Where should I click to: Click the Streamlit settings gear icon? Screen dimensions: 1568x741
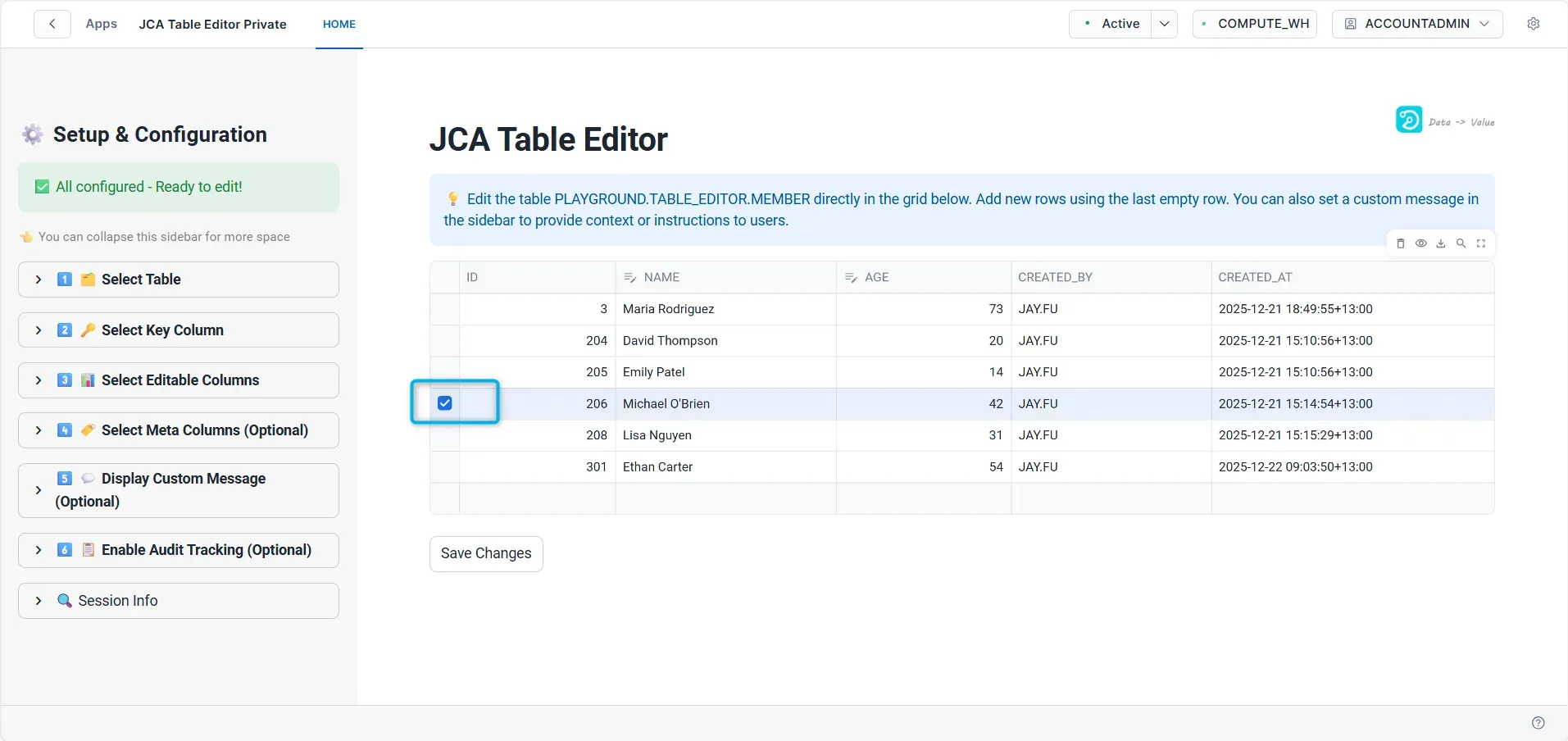coord(1534,23)
